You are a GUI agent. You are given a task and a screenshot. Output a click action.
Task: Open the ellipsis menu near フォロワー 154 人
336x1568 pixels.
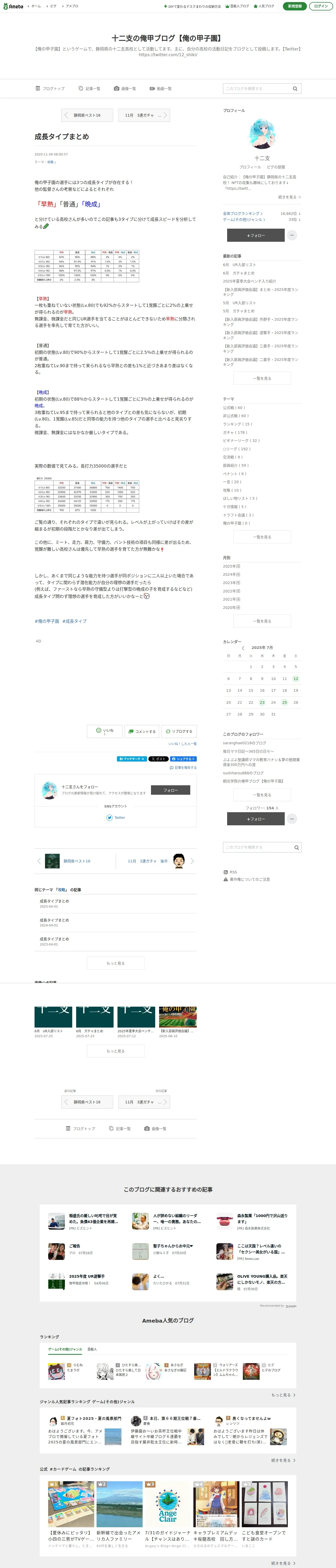[292, 819]
